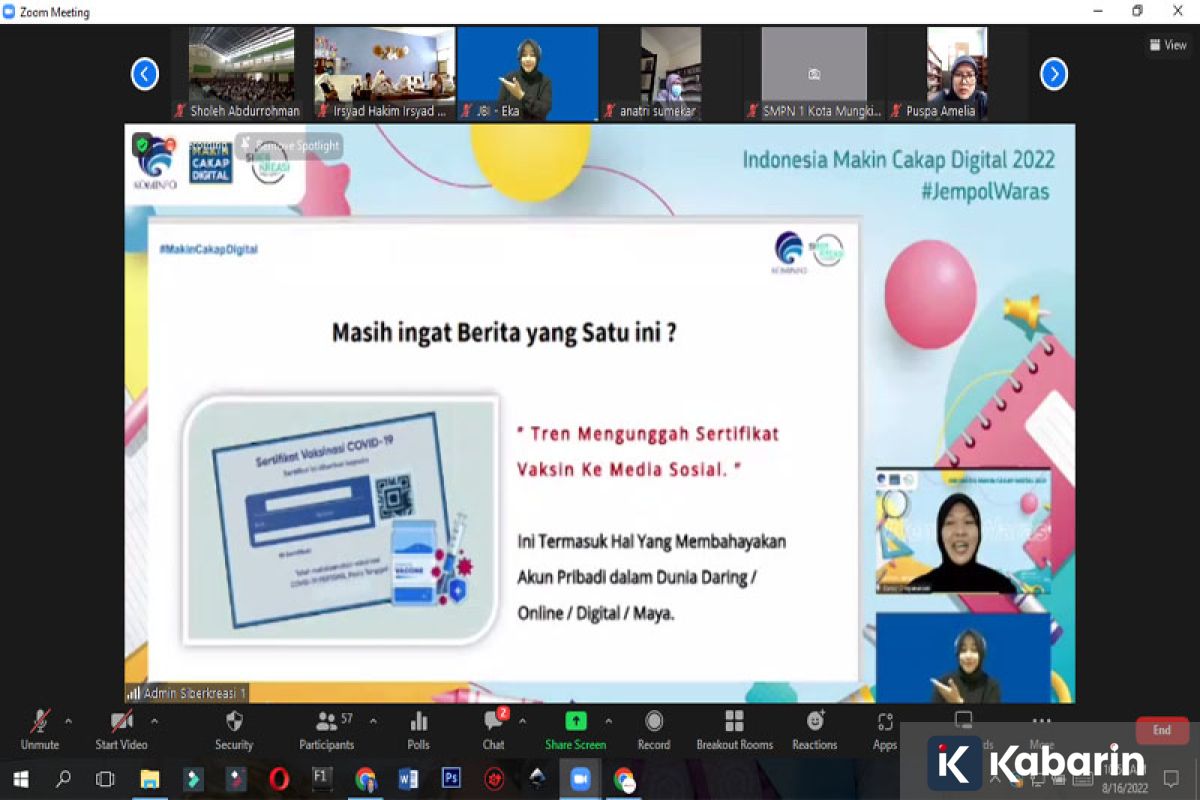Start Share Screen
Viewport: 1200px width, 800px height.
[x=575, y=729]
